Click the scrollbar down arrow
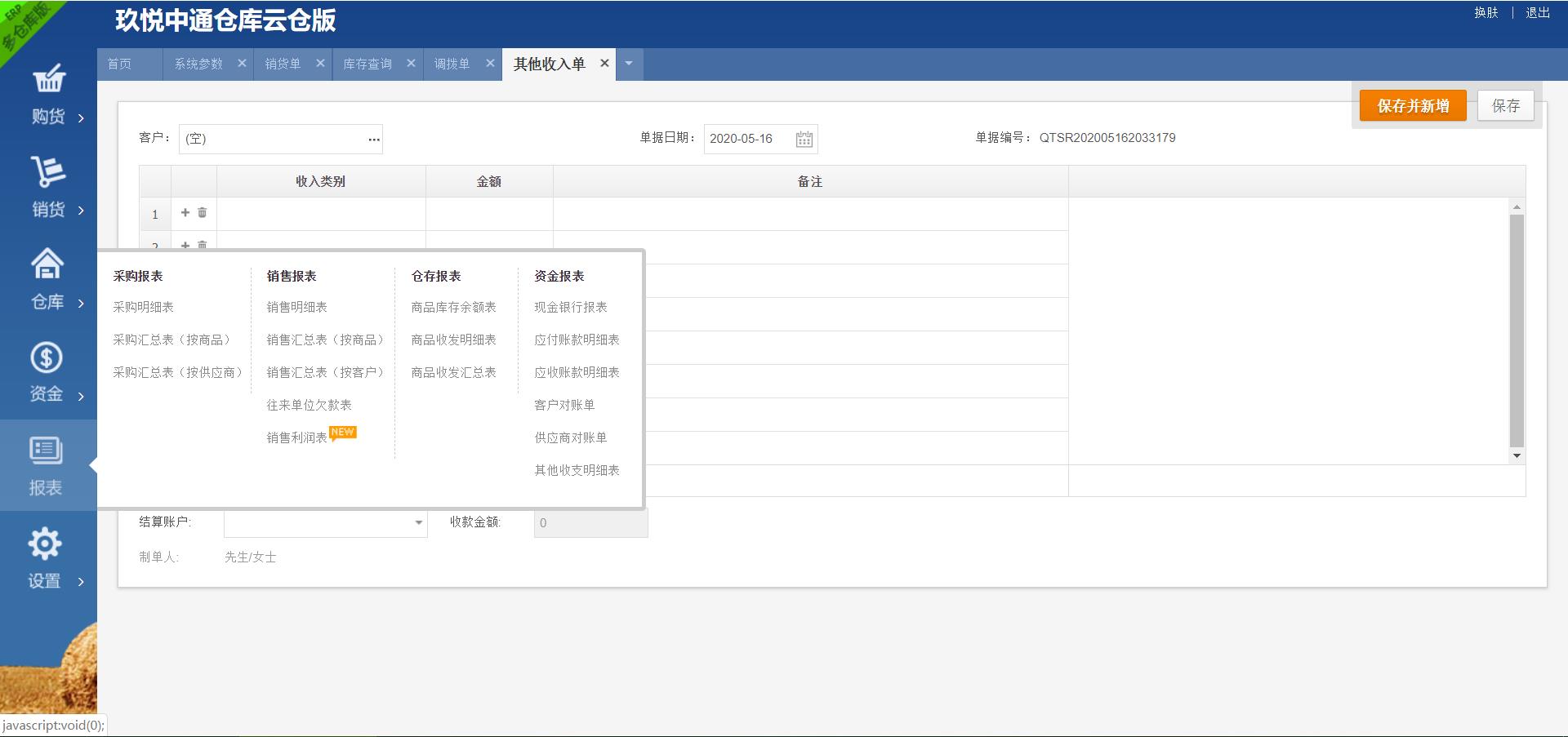 click(x=1517, y=455)
